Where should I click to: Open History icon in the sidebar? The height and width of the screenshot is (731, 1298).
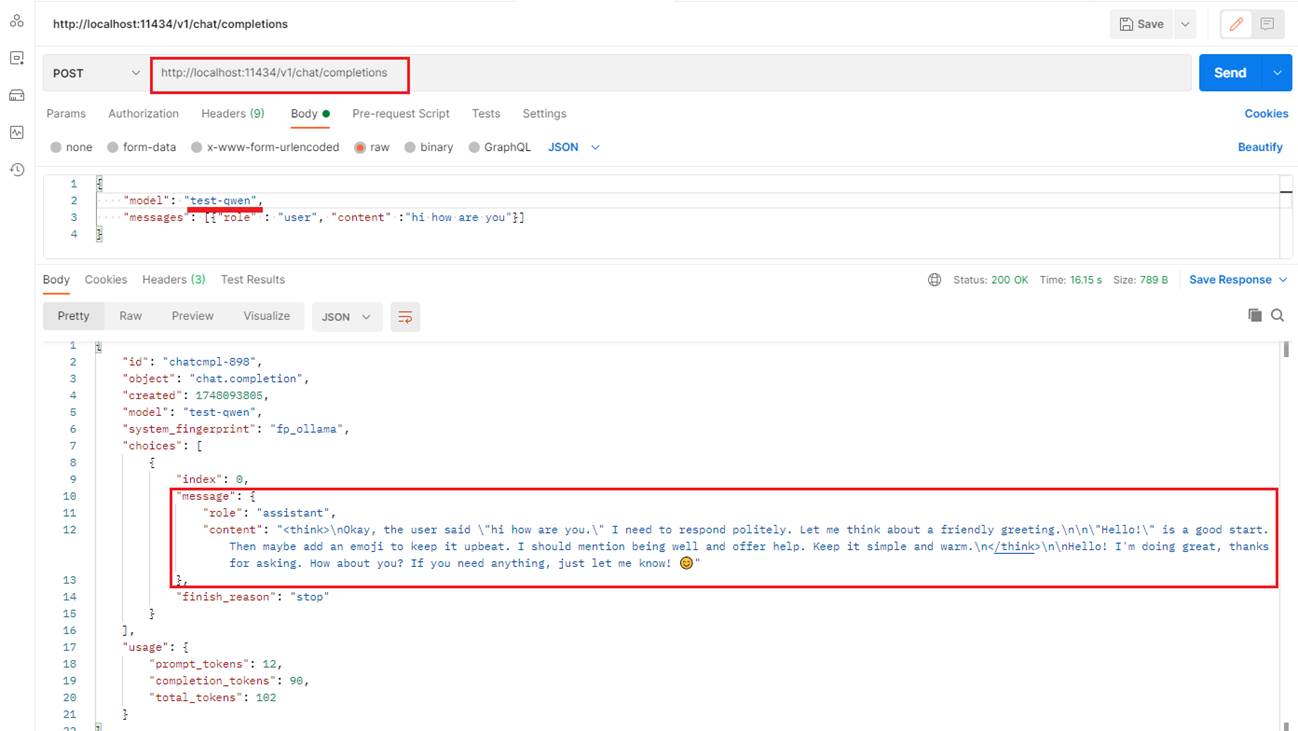[x=16, y=169]
